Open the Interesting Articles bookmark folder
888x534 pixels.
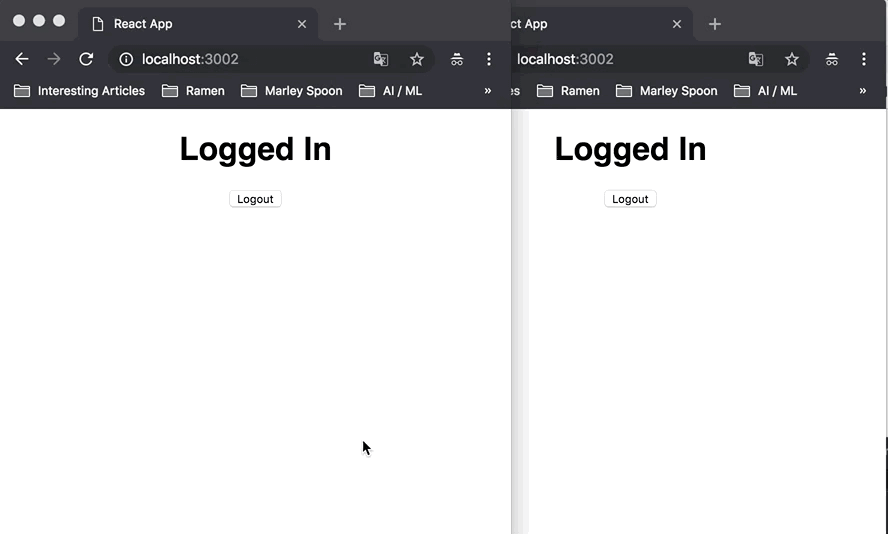[x=80, y=91]
